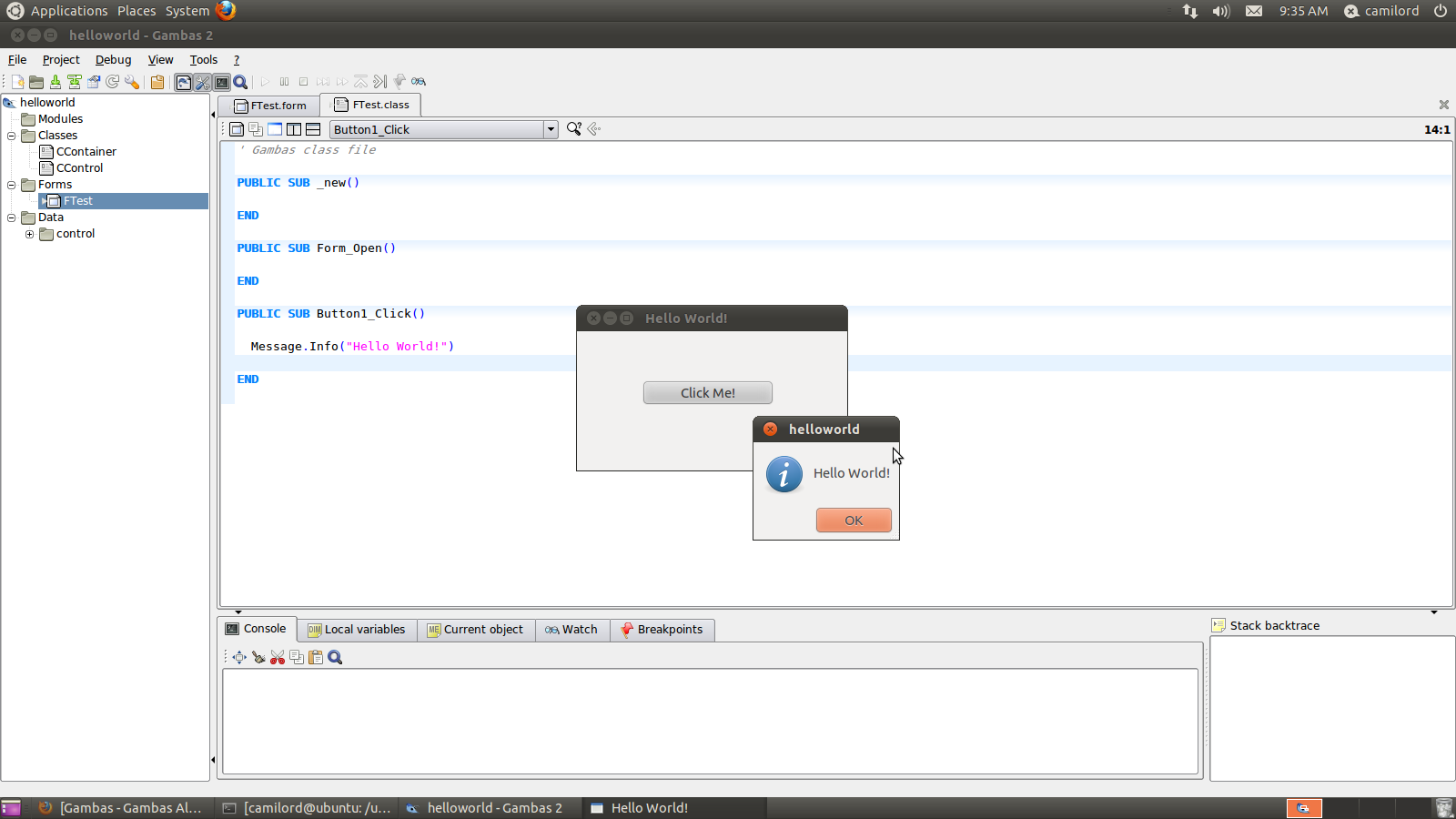Click the console paste clipboard icon

316,657
